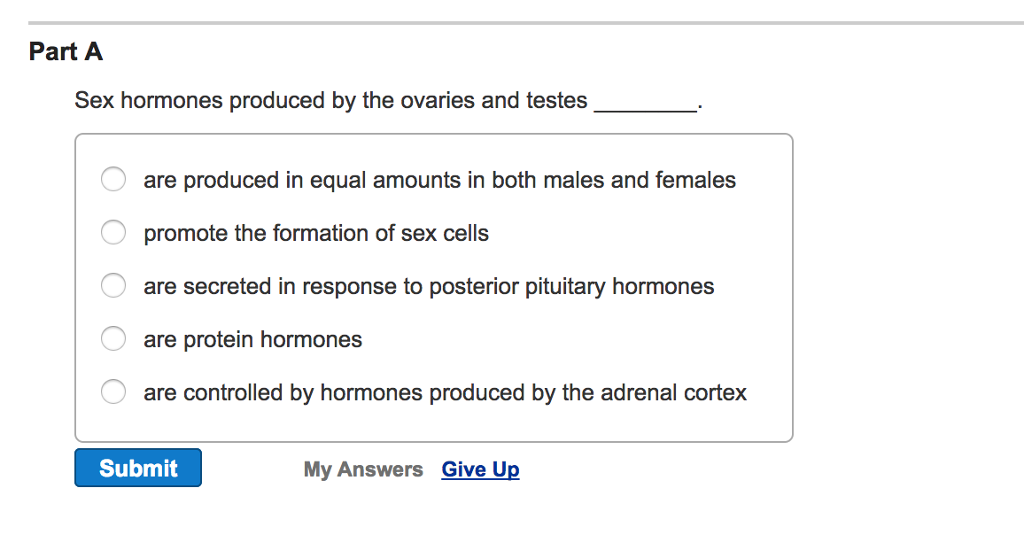Image resolution: width=1024 pixels, height=558 pixels.
Task: Click the My Answers label
Action: pos(363,469)
